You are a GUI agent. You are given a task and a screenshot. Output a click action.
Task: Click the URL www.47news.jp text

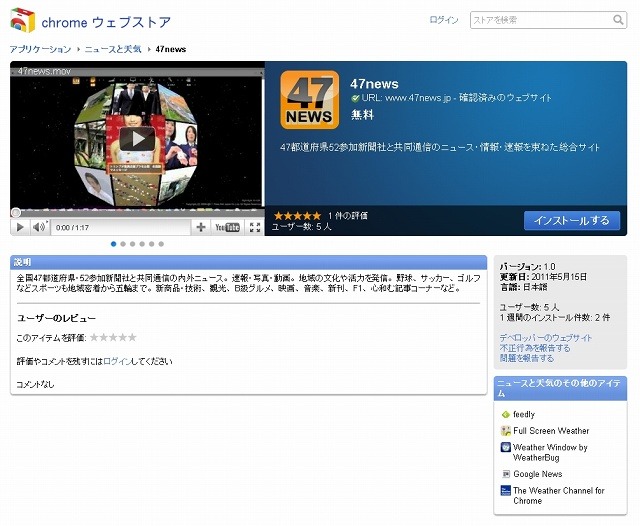pos(406,98)
